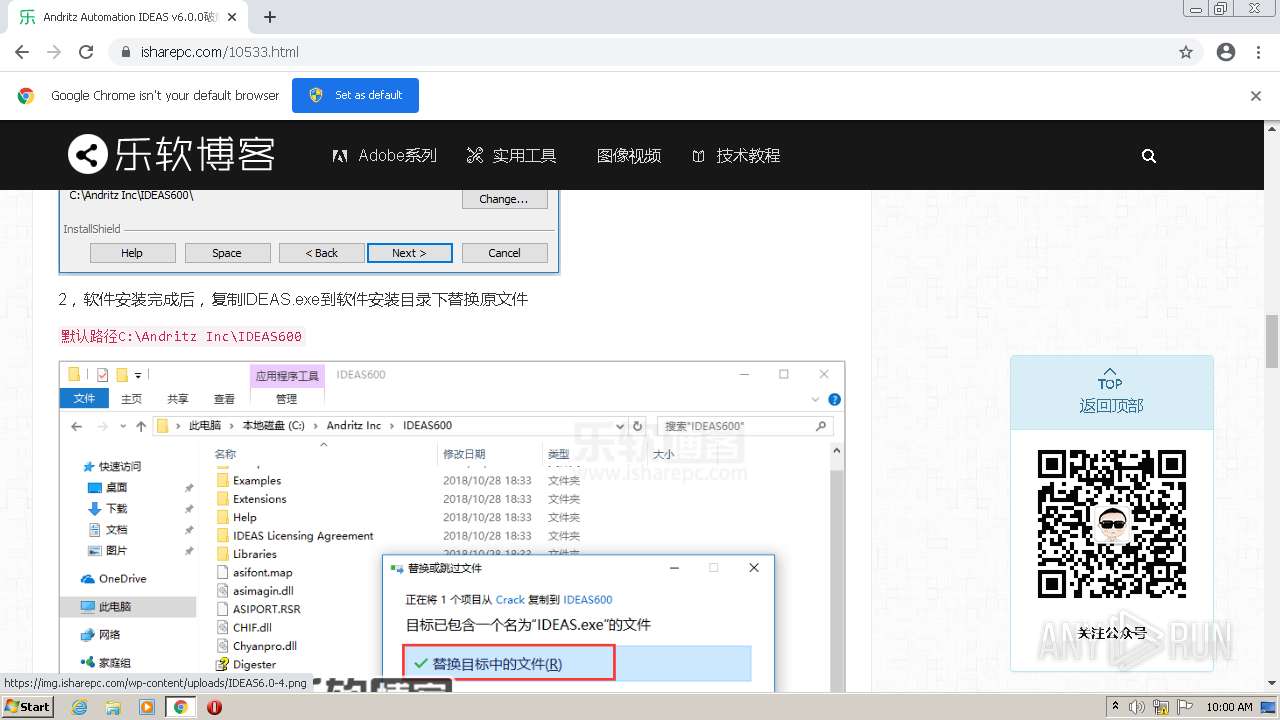Viewport: 1280px width, 720px height.
Task: Open the Chrome profile avatar
Action: pyautogui.click(x=1226, y=52)
